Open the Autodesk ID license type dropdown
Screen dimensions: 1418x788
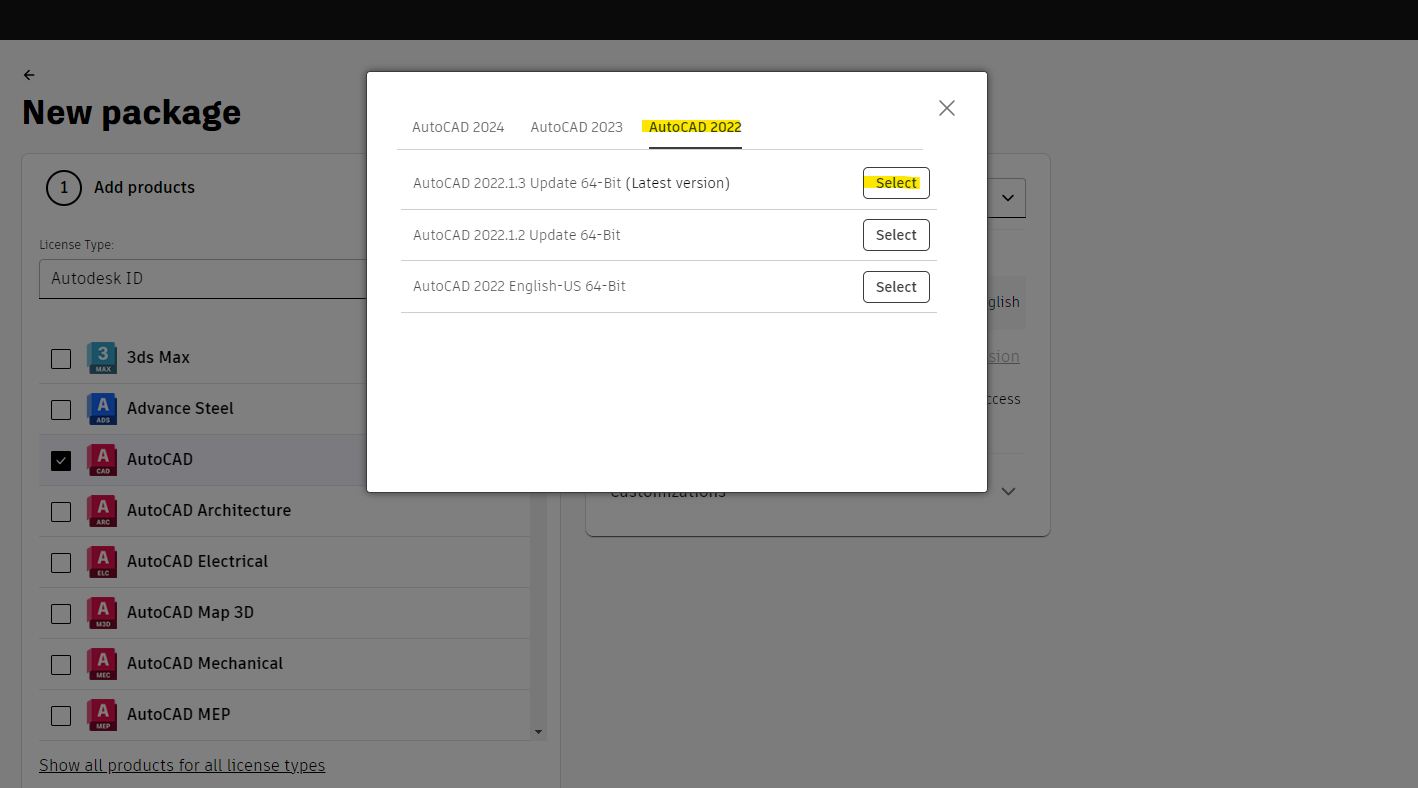(200, 278)
